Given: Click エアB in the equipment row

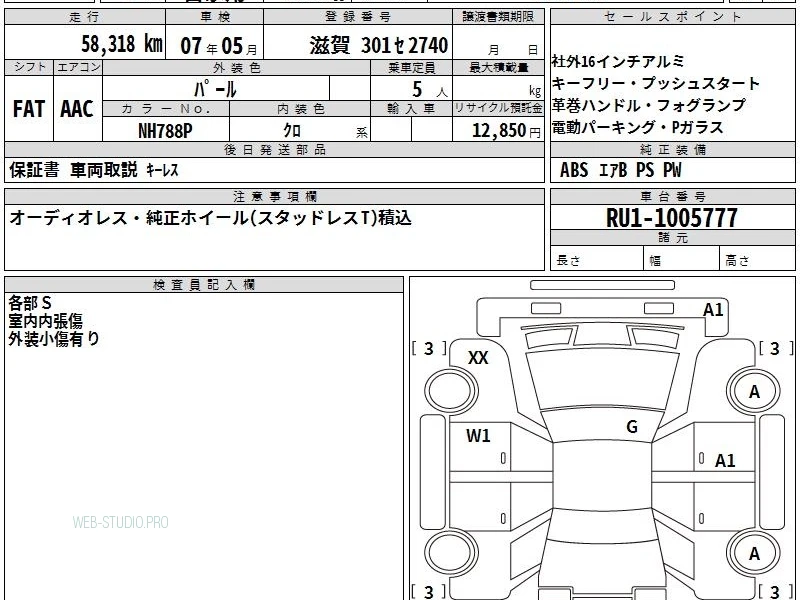Looking at the screenshot, I should point(612,170).
